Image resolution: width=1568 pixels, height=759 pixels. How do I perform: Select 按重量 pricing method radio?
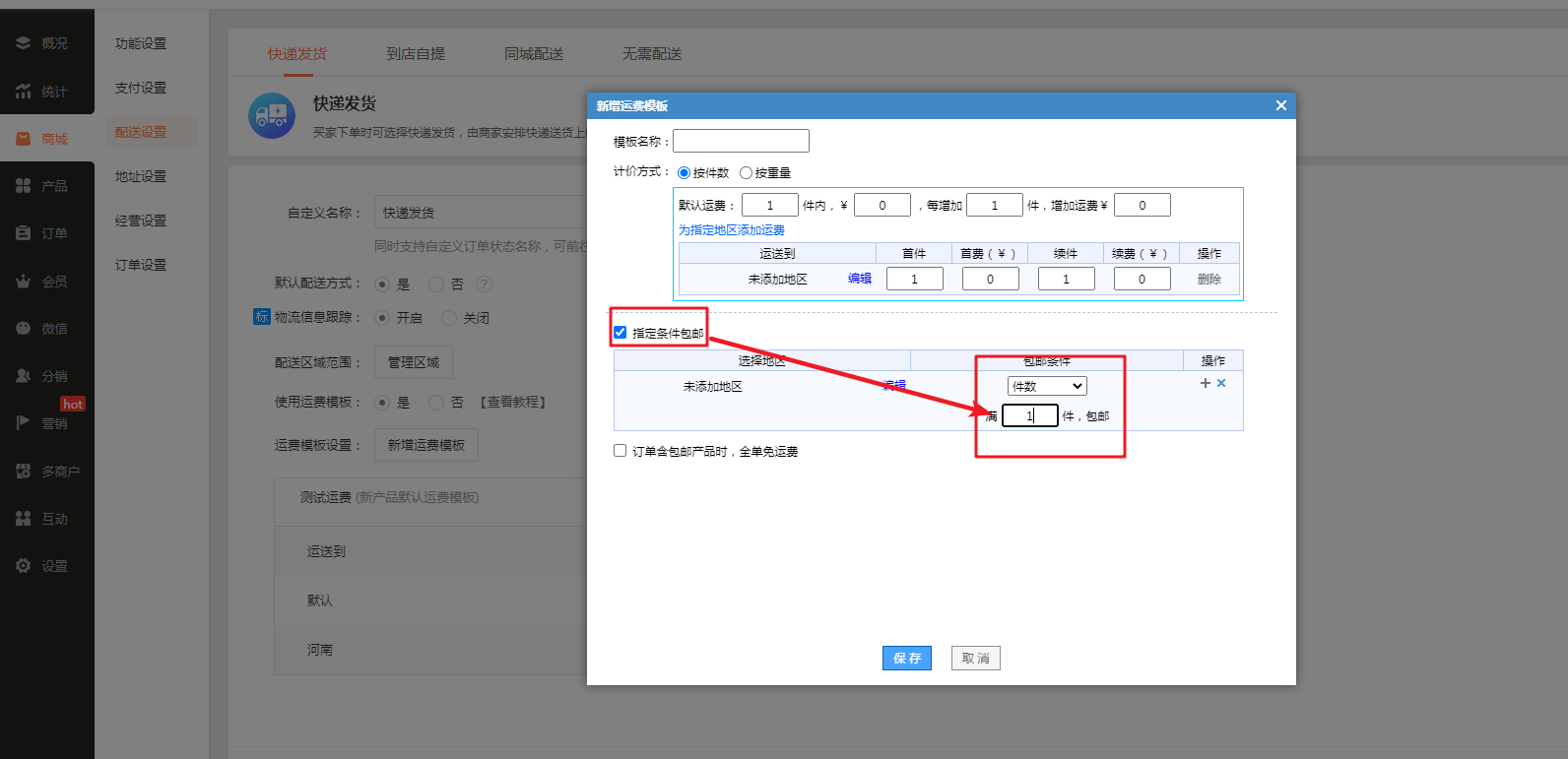(746, 173)
